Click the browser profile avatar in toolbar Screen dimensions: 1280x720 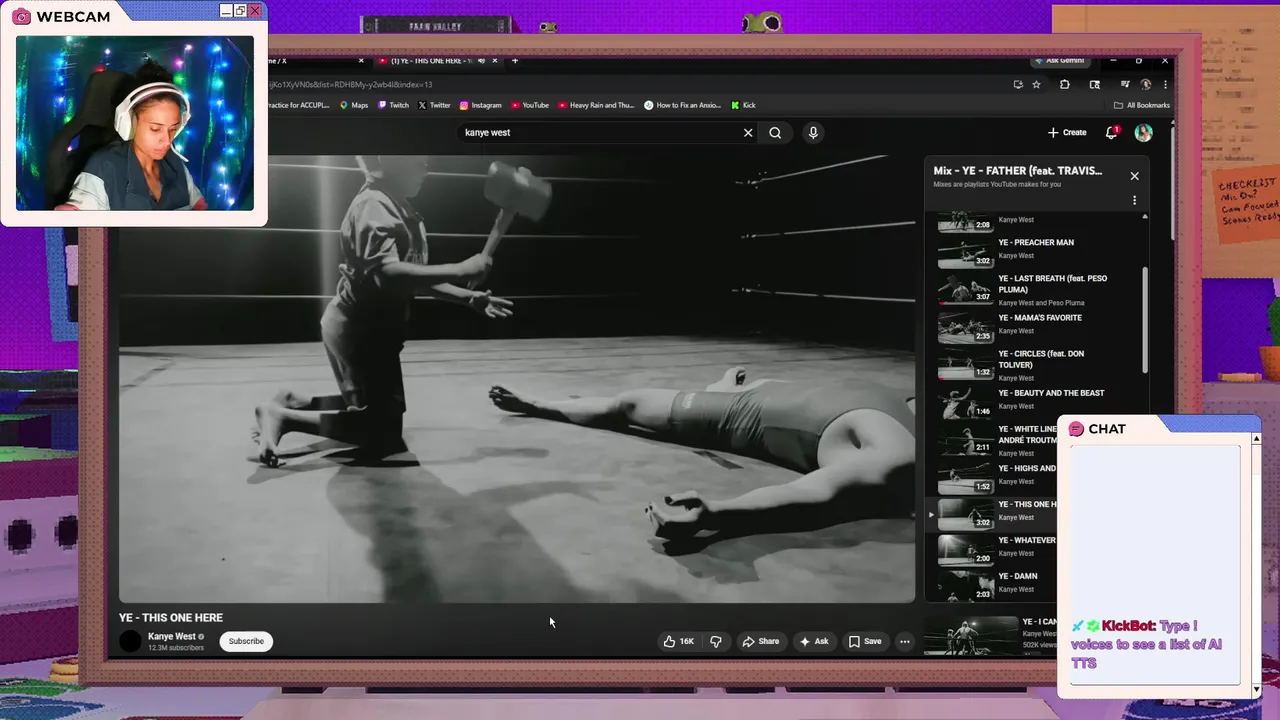coord(1145,85)
